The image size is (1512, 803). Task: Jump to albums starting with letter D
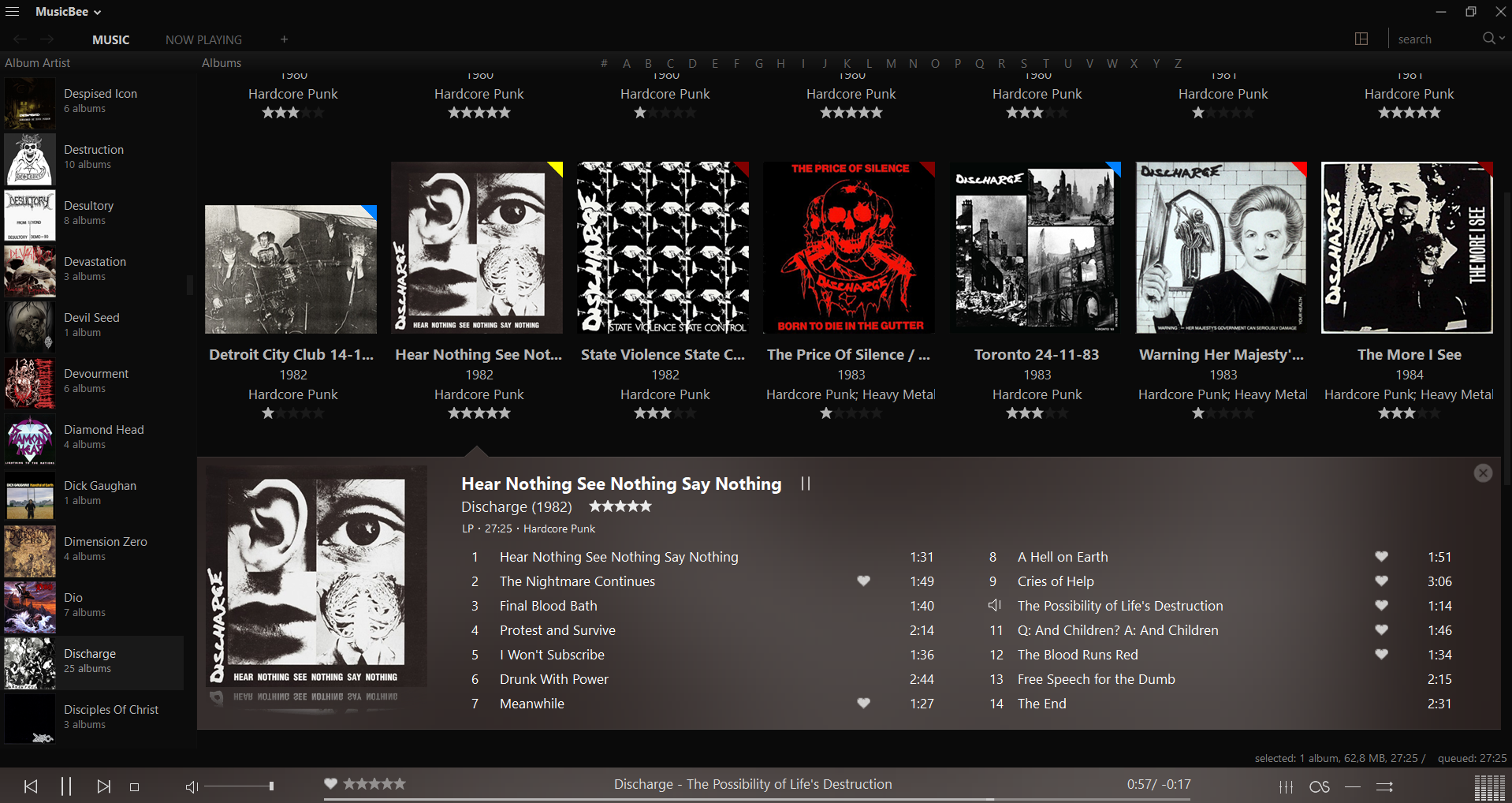(x=692, y=64)
